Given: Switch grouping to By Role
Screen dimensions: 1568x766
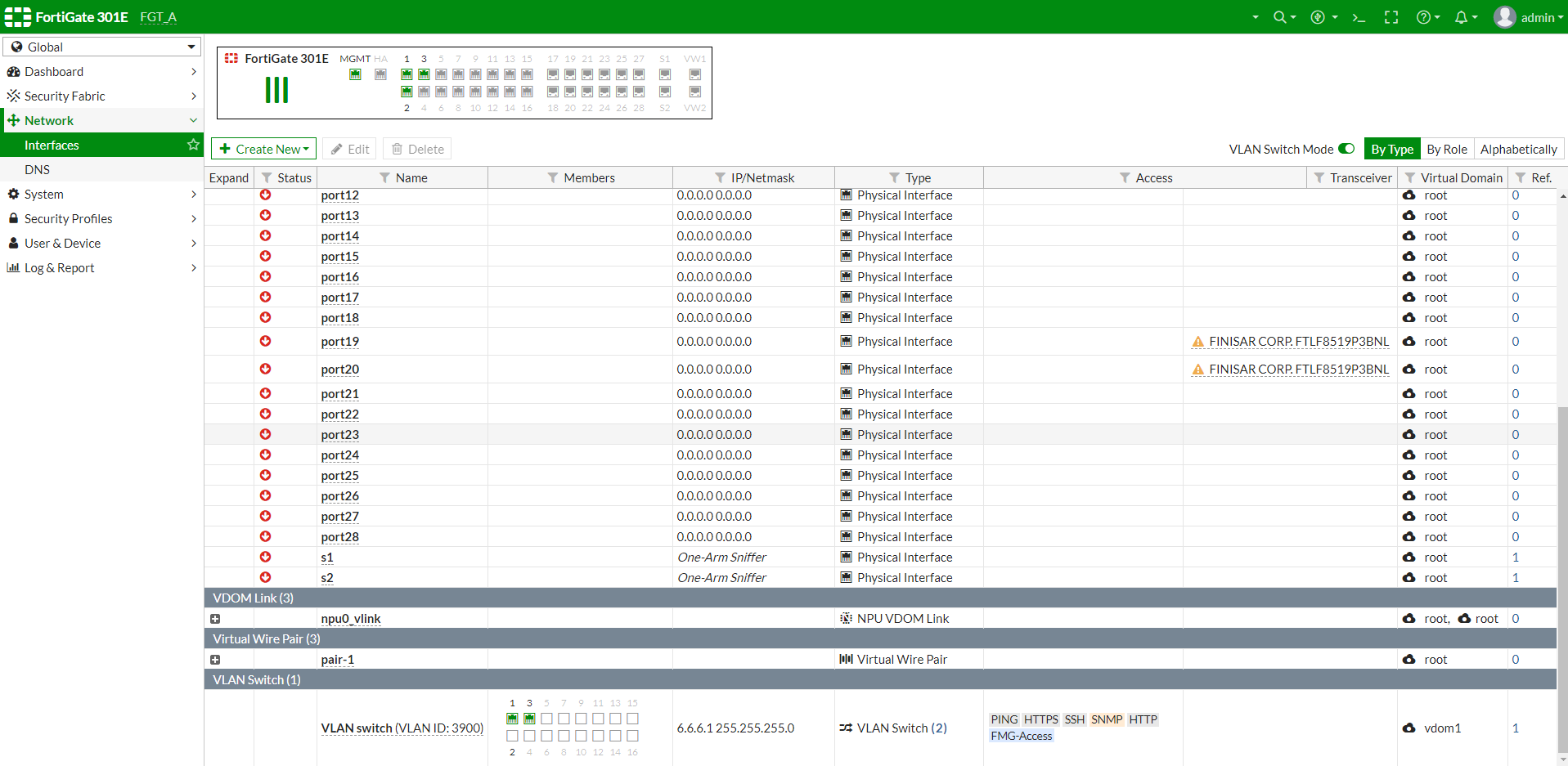Looking at the screenshot, I should pos(1446,149).
